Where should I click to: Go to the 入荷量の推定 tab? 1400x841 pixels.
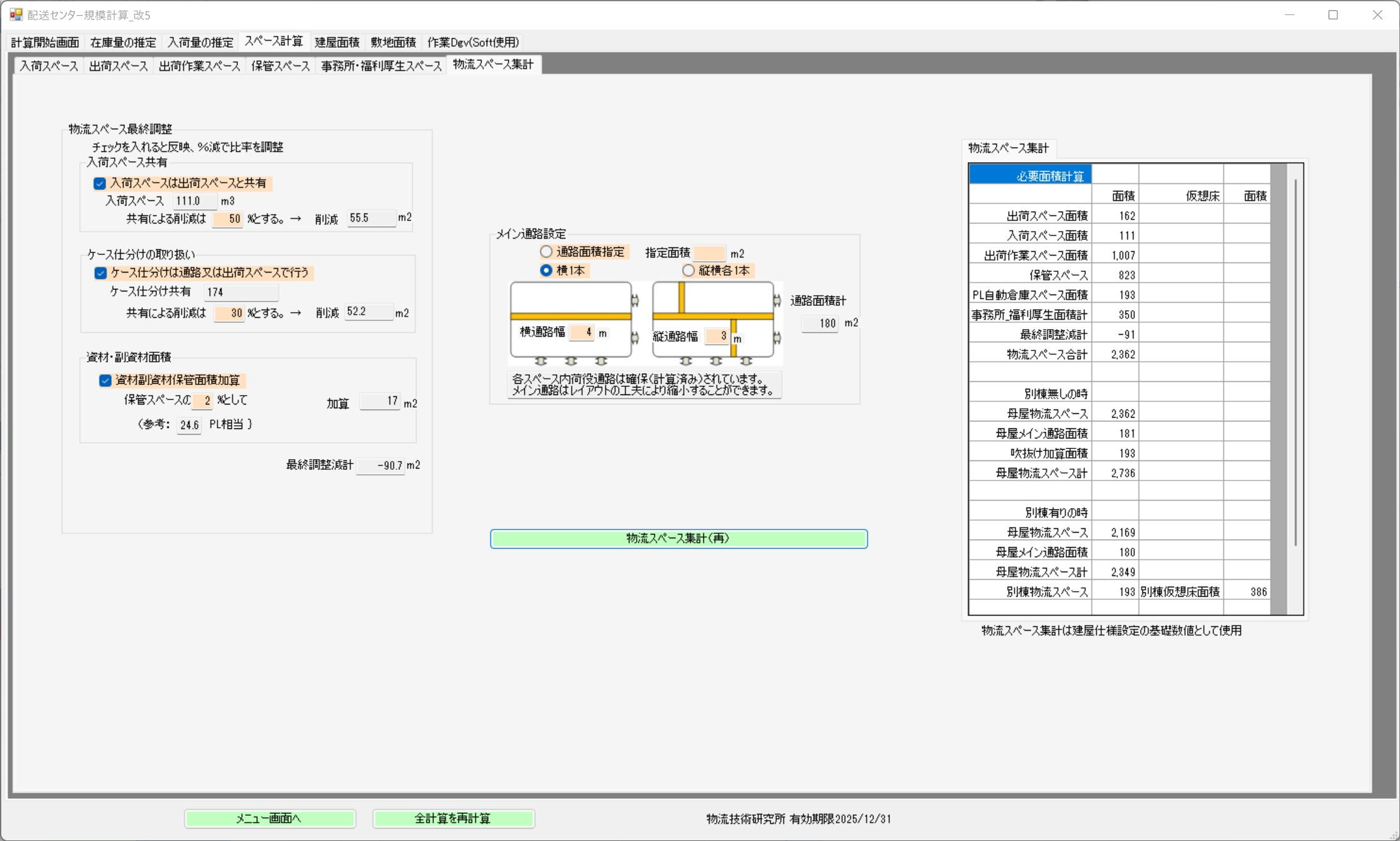tap(200, 42)
